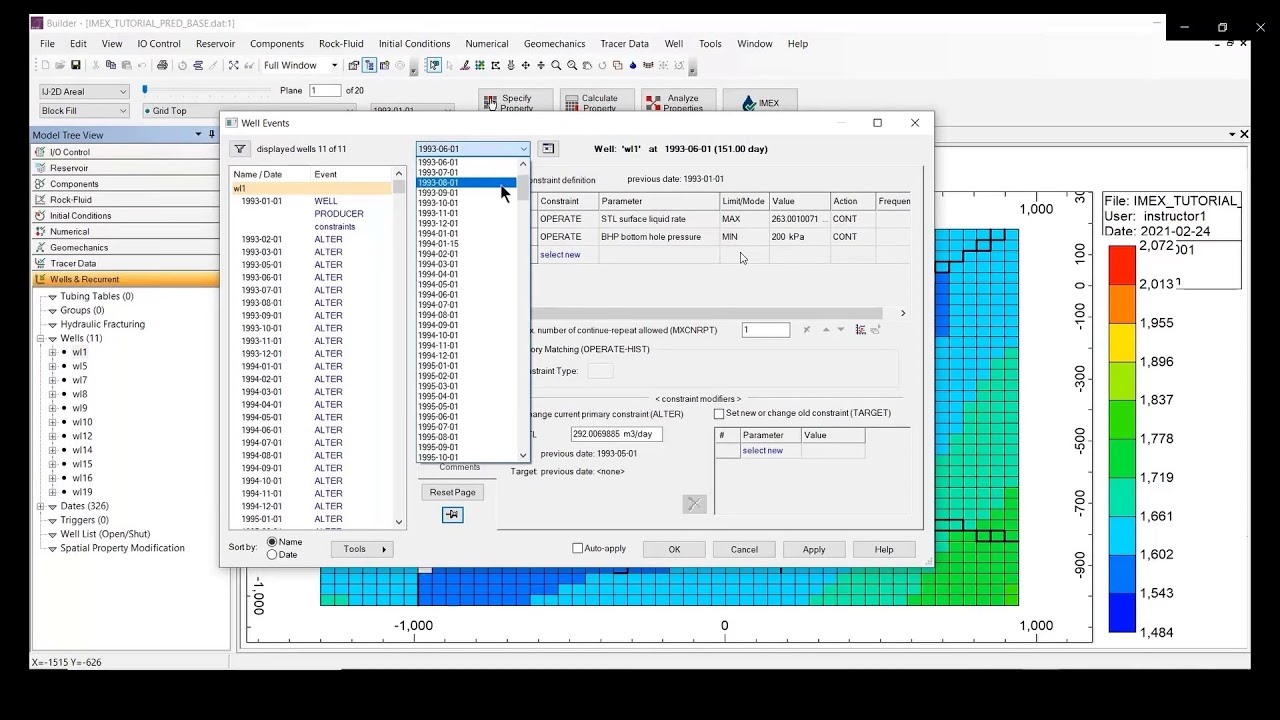Select the Name sort radio button
1280x720 pixels.
tap(272, 542)
